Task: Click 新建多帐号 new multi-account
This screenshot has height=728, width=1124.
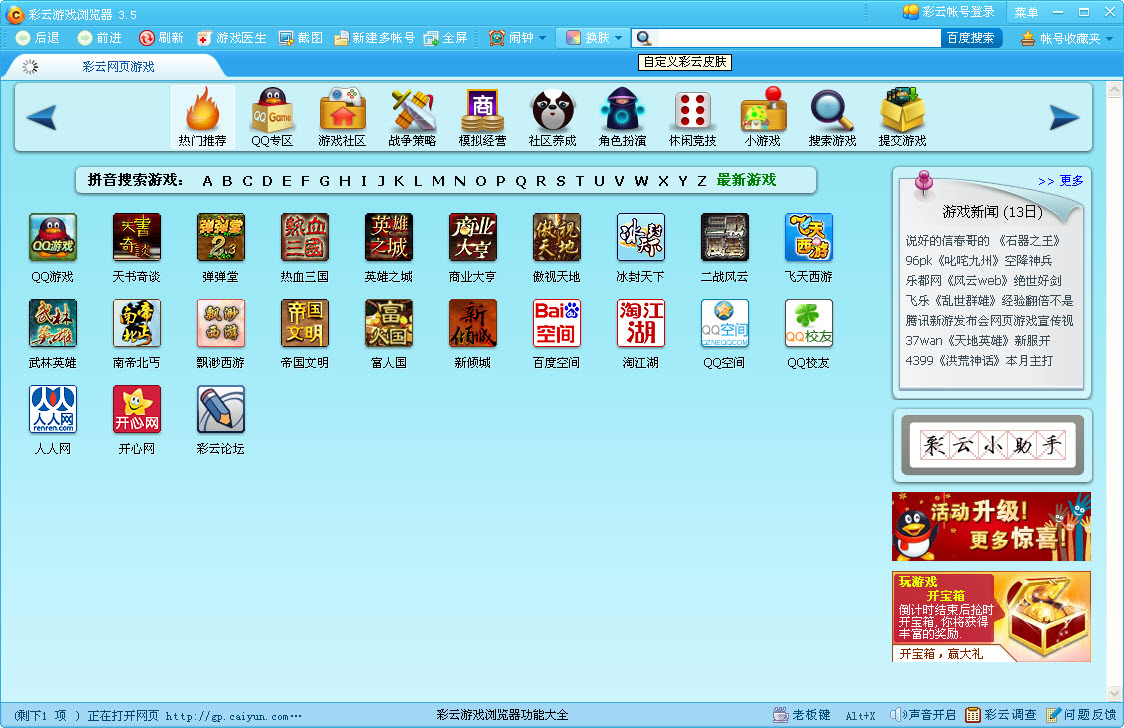Action: coord(374,38)
